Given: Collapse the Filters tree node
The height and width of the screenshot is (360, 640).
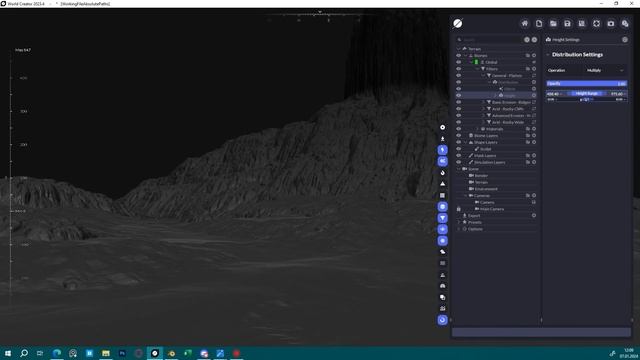Looking at the screenshot, I should click(x=477, y=69).
